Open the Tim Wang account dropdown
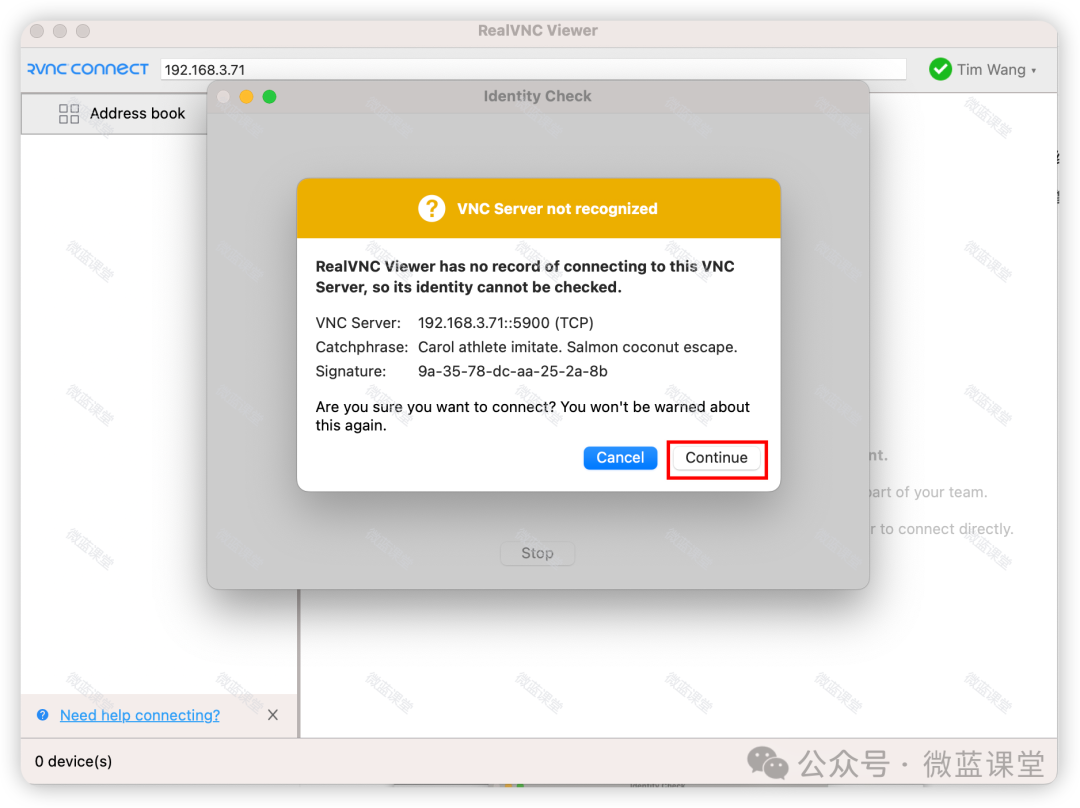This screenshot has height=808, width=1080. [x=996, y=70]
